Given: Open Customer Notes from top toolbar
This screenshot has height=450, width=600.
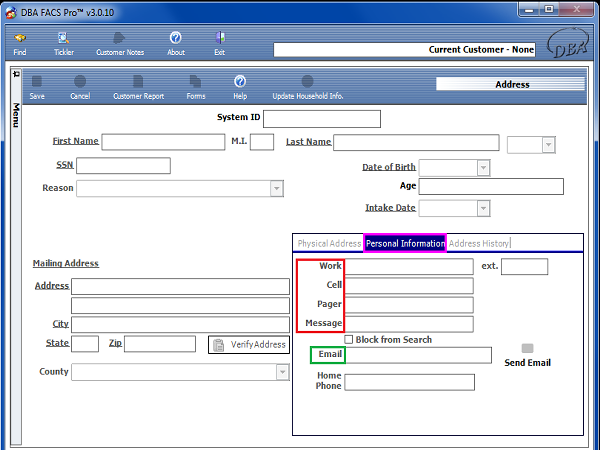Looking at the screenshot, I should [x=120, y=44].
